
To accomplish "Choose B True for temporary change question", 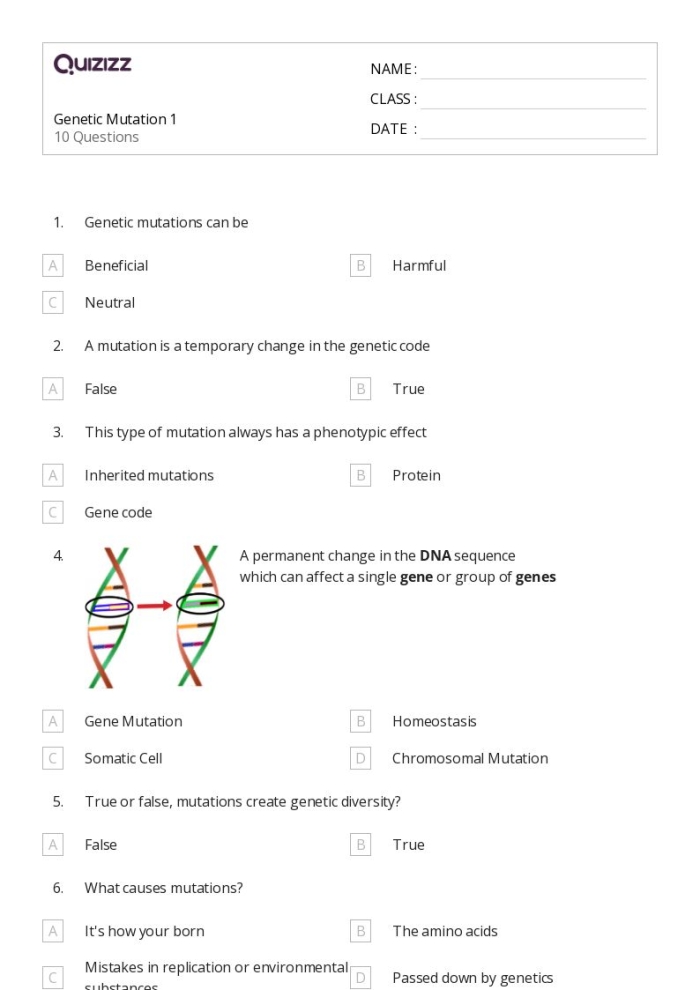I will 361,389.
